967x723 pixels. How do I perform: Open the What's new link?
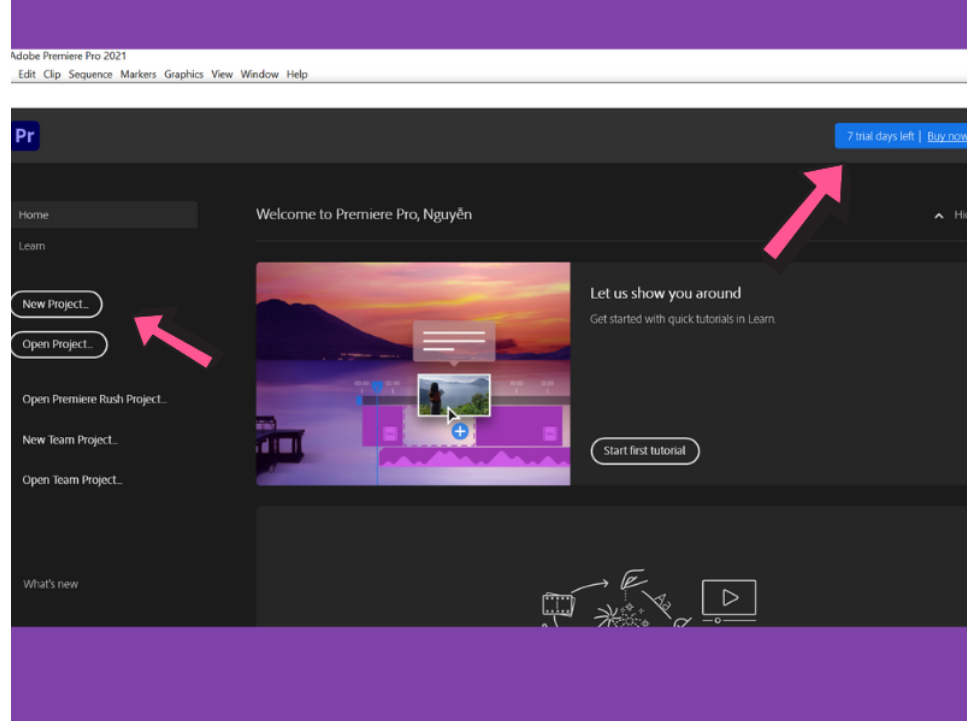(51, 584)
